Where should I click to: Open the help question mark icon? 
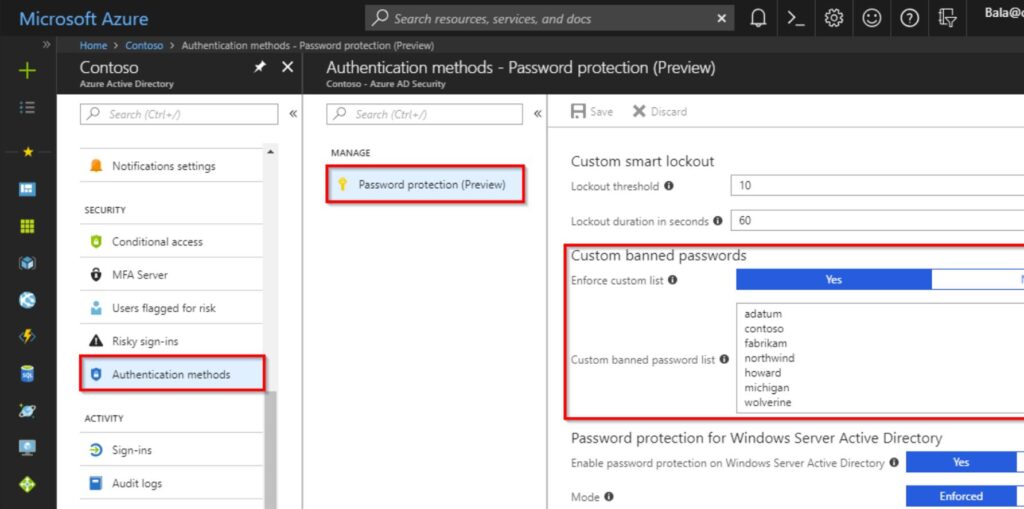[909, 19]
